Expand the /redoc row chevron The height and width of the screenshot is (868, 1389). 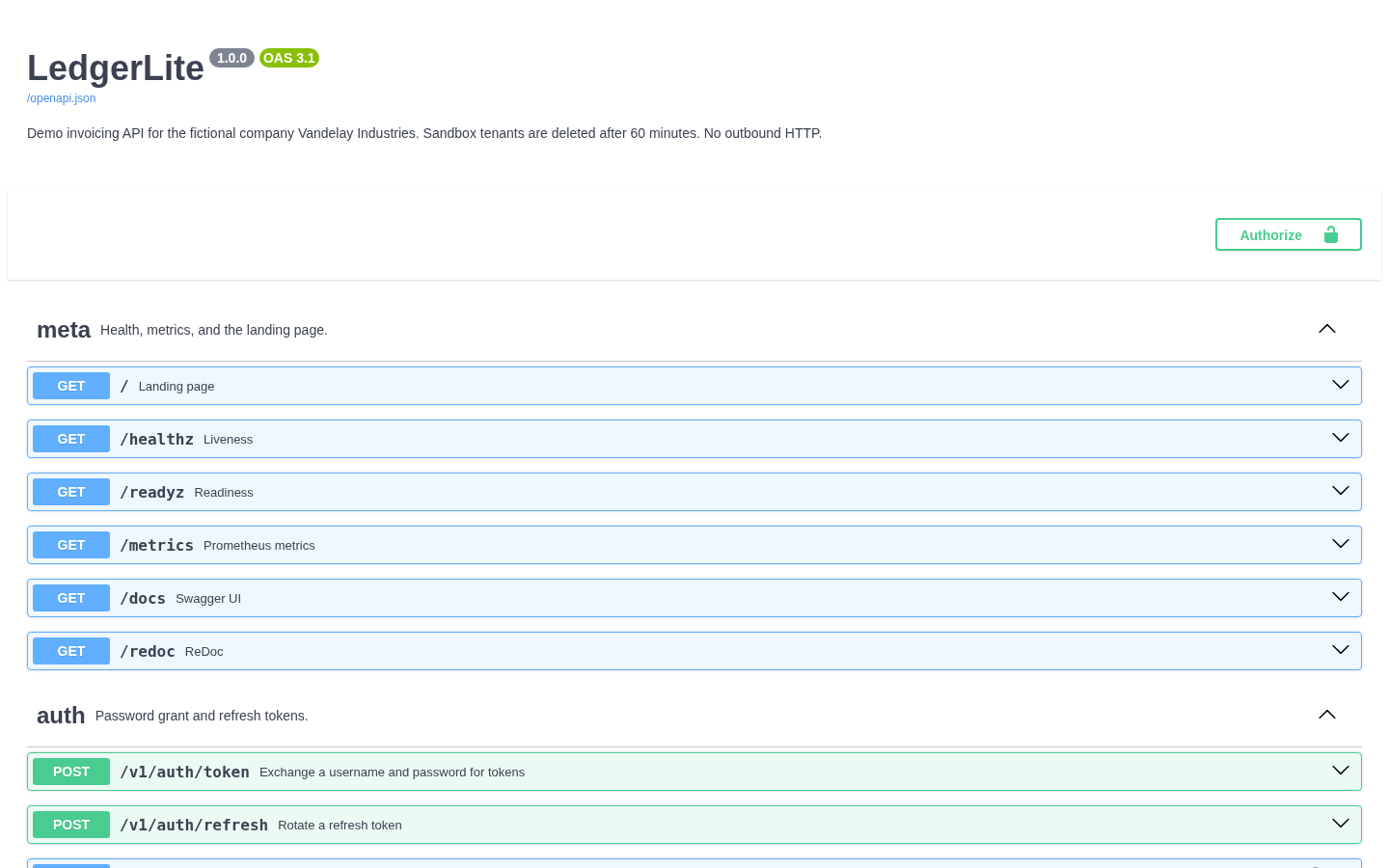point(1341,650)
